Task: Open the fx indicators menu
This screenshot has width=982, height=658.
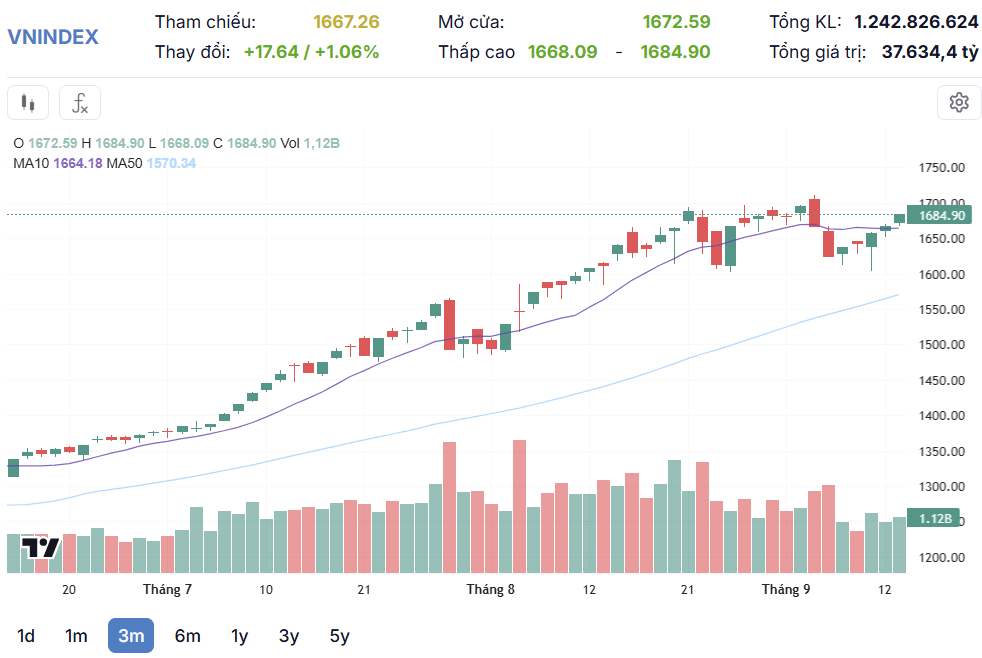Action: 80,103
